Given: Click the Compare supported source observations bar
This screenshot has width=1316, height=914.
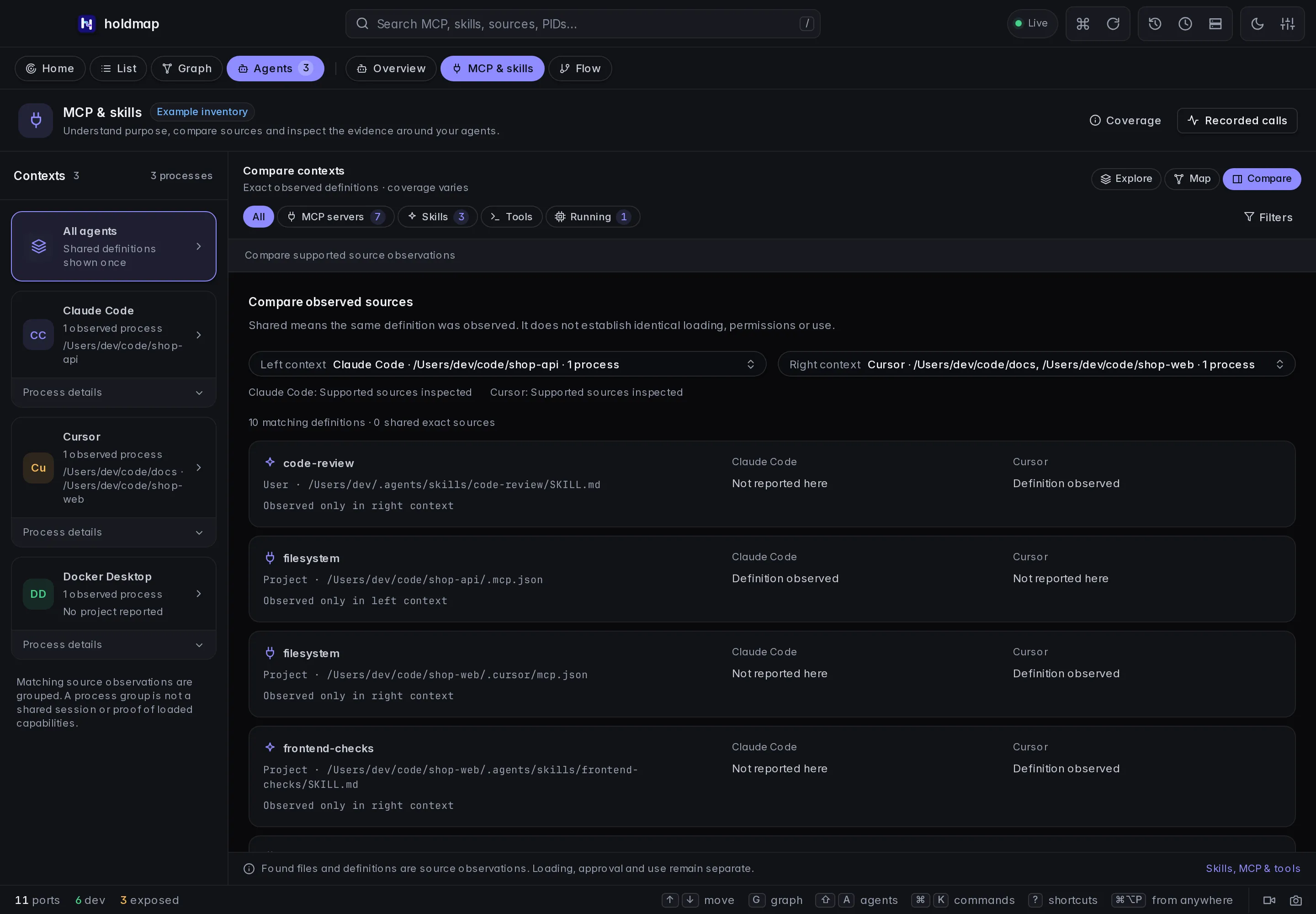Looking at the screenshot, I should click(x=772, y=255).
